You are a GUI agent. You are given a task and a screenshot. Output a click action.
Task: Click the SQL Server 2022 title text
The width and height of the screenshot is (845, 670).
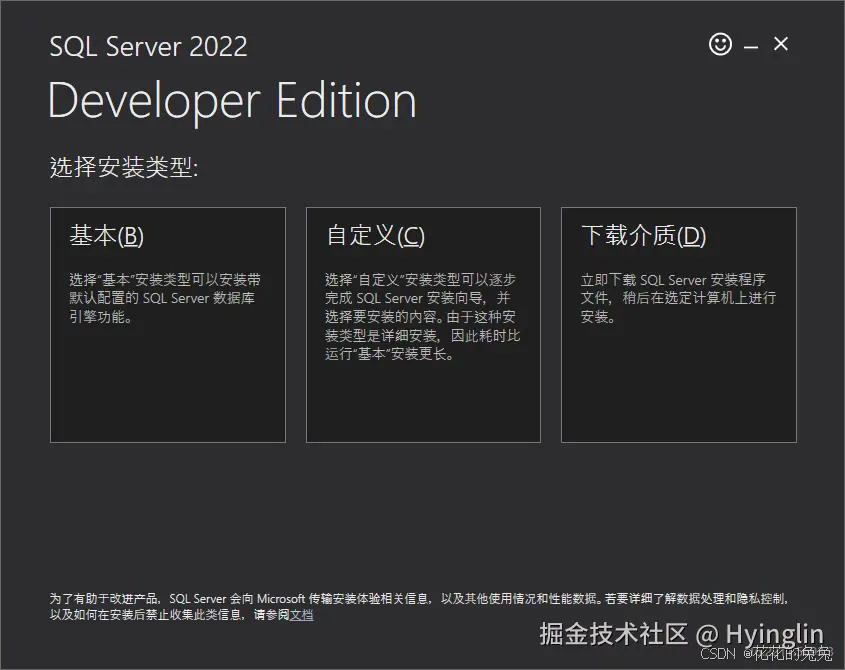148,46
